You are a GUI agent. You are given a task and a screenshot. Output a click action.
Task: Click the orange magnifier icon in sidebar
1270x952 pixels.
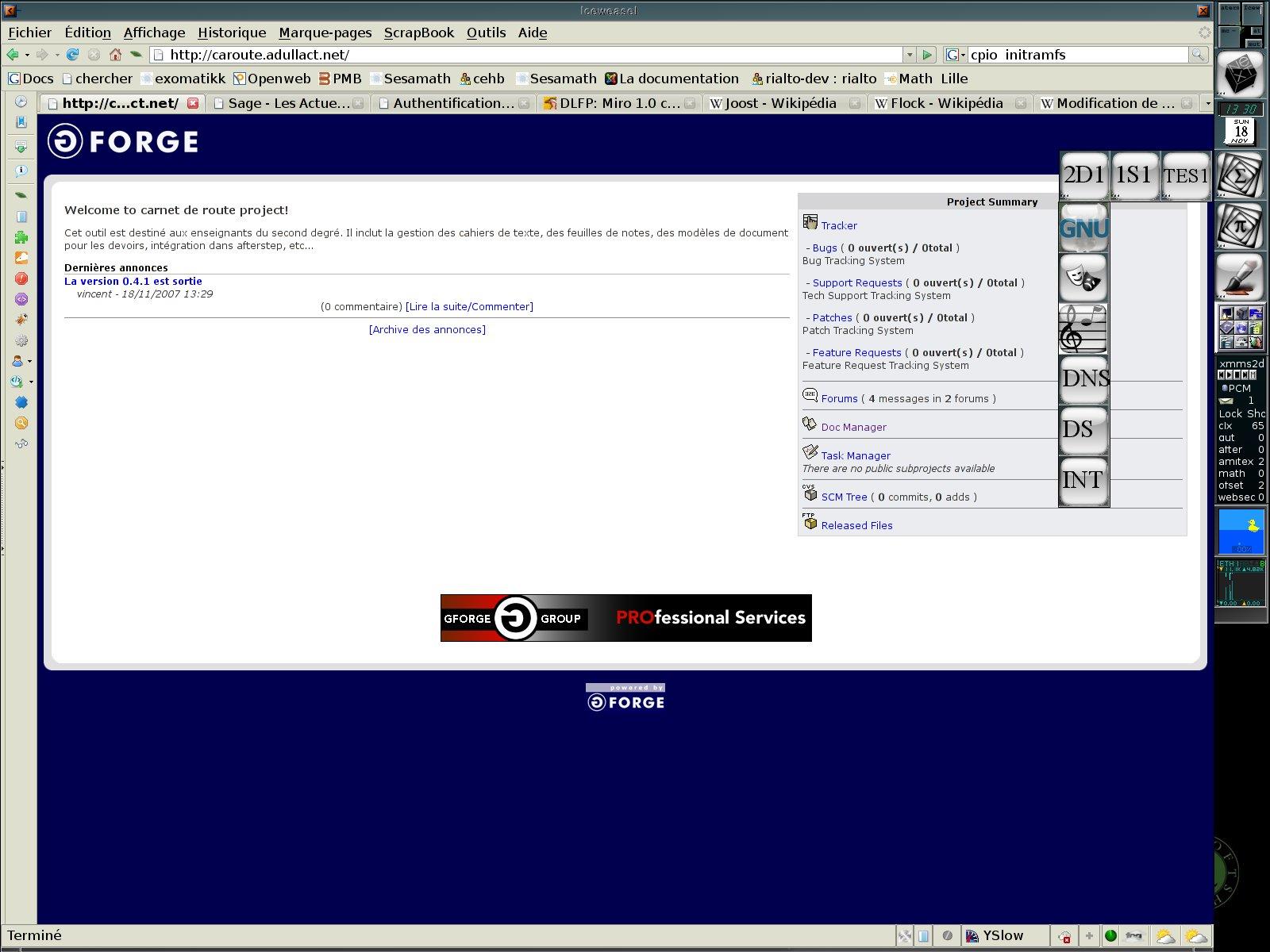pos(21,423)
